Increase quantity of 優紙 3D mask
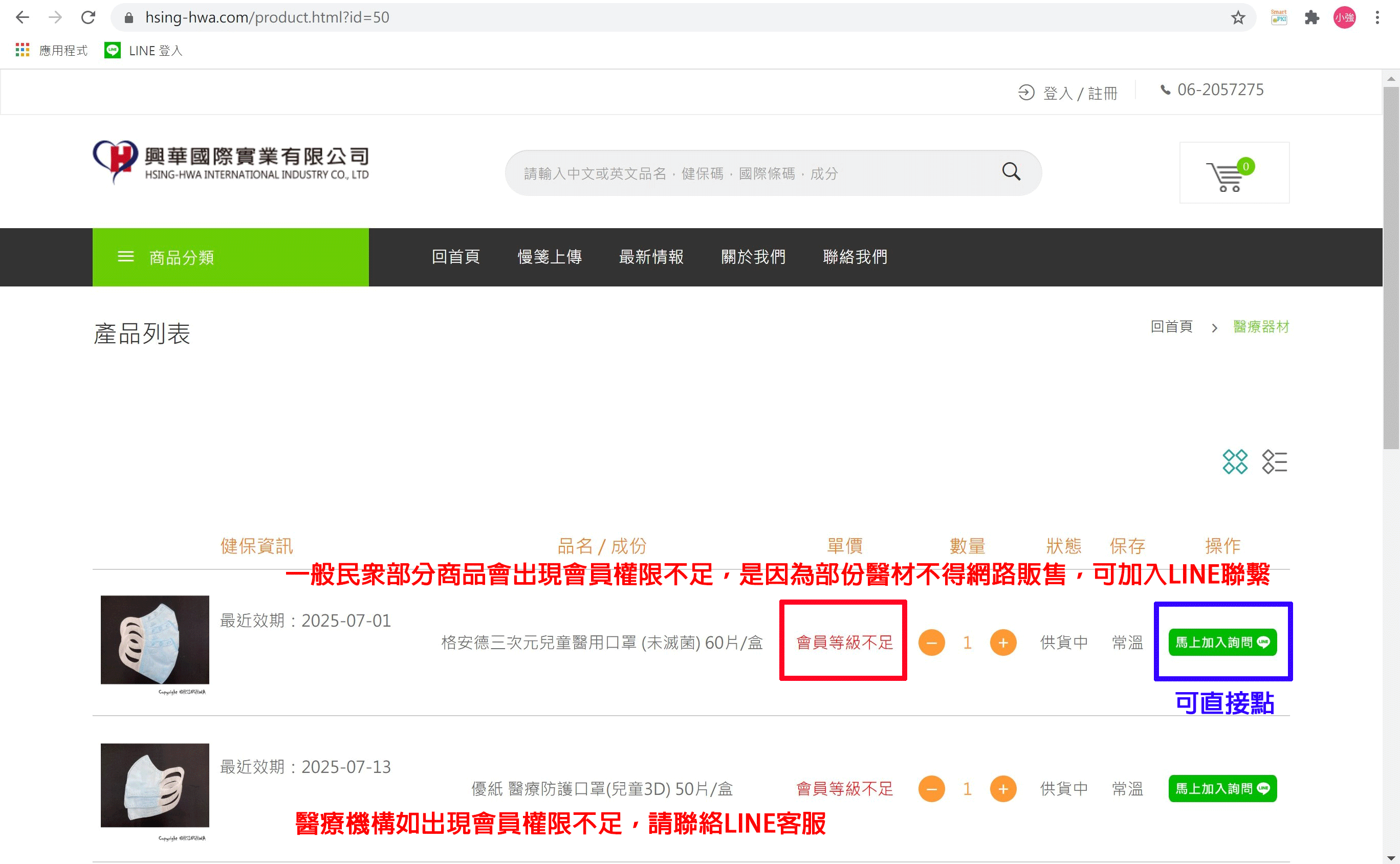1400x864 pixels. [x=1002, y=789]
